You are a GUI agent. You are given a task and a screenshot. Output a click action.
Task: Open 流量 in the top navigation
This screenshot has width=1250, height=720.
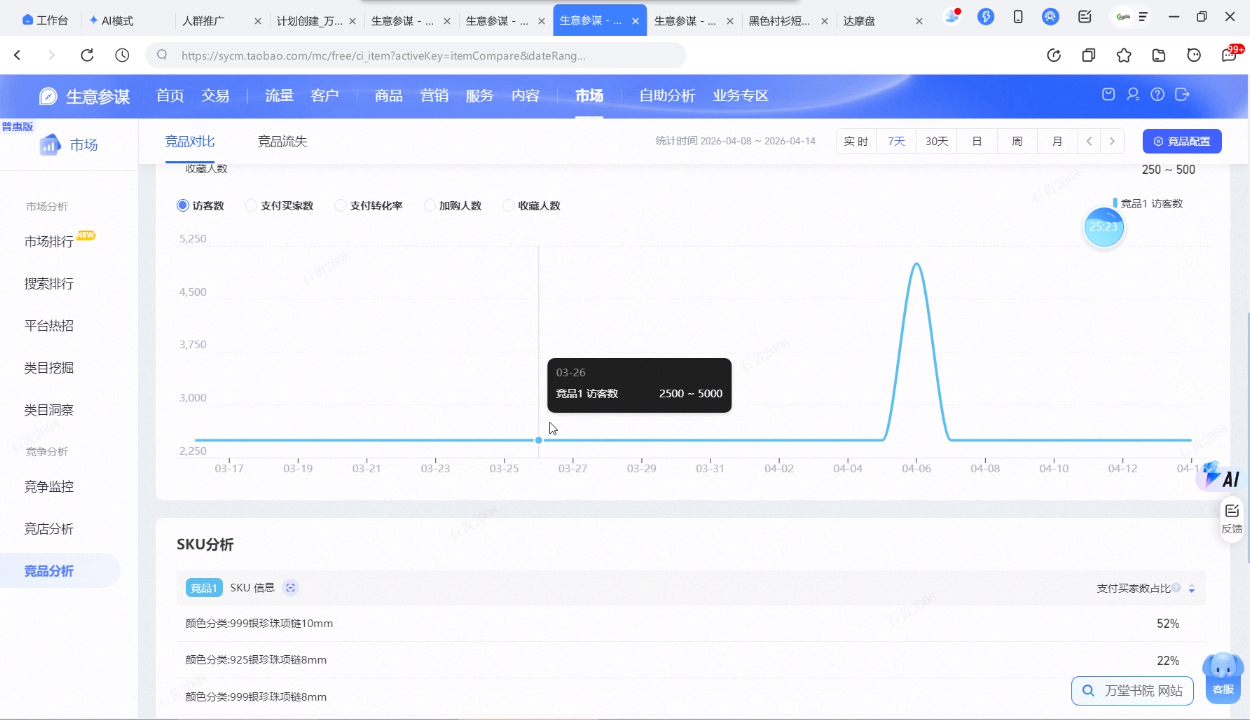(x=279, y=96)
